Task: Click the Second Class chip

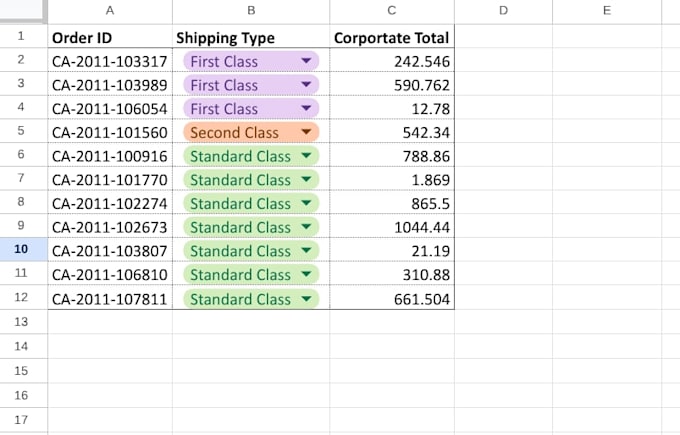Action: (251, 132)
